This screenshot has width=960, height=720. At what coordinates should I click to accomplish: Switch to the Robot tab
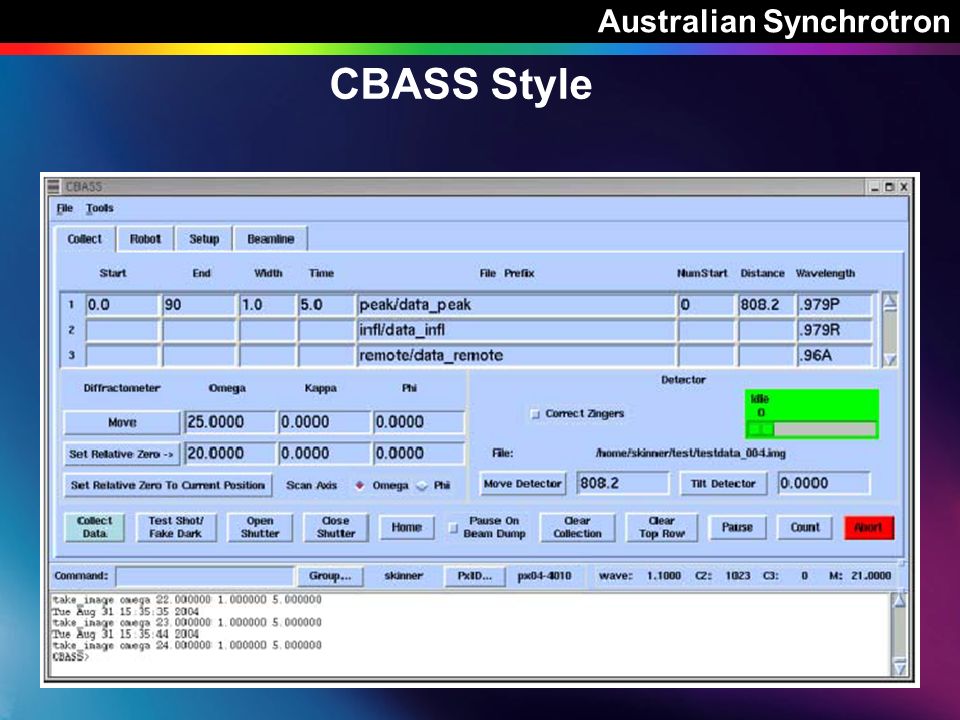point(145,239)
